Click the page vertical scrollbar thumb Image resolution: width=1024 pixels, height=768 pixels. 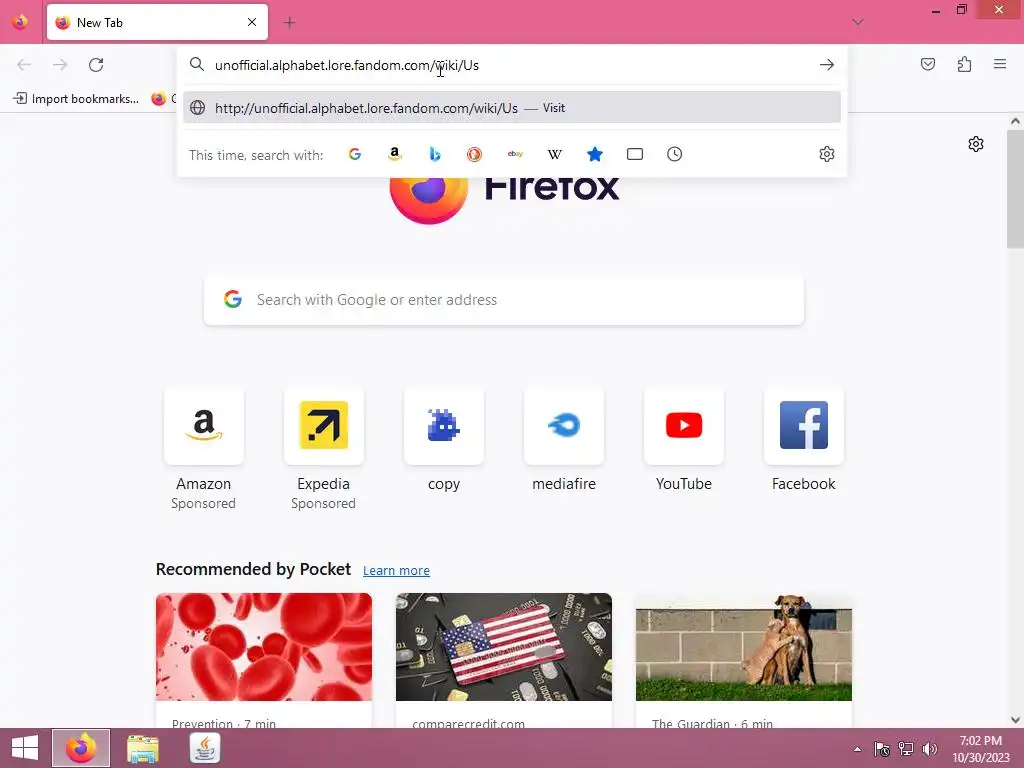[1015, 189]
